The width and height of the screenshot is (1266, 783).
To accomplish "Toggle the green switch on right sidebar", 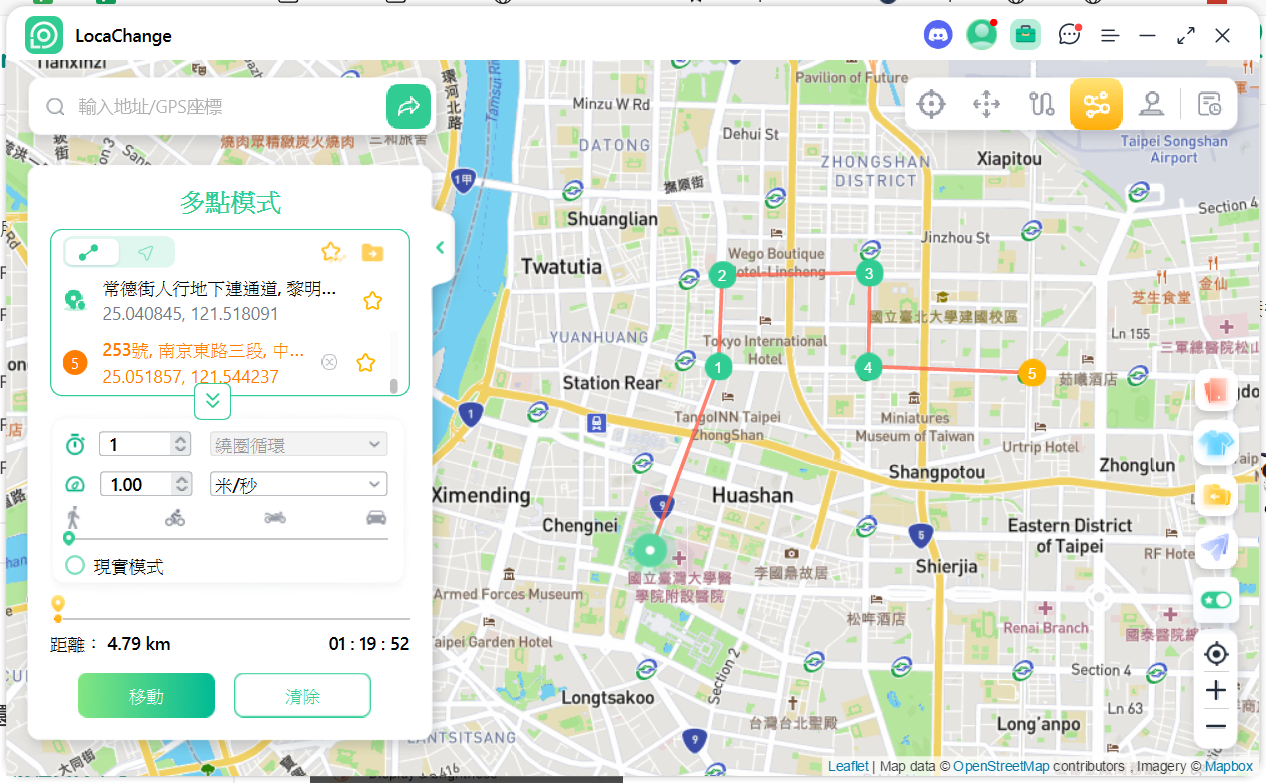I will tap(1216, 600).
